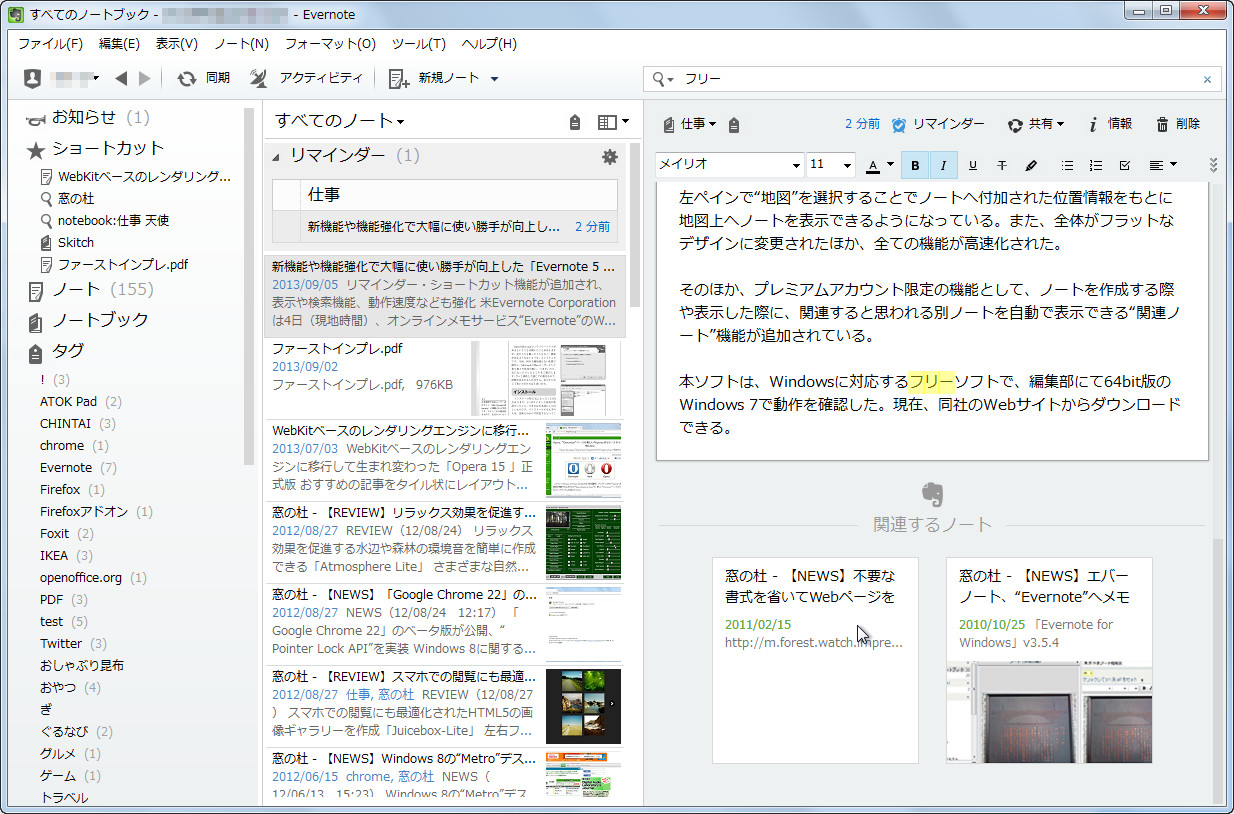Viewport: 1234px width, 814px height.
Task: Open the フォーマット(O) menu
Action: [330, 44]
